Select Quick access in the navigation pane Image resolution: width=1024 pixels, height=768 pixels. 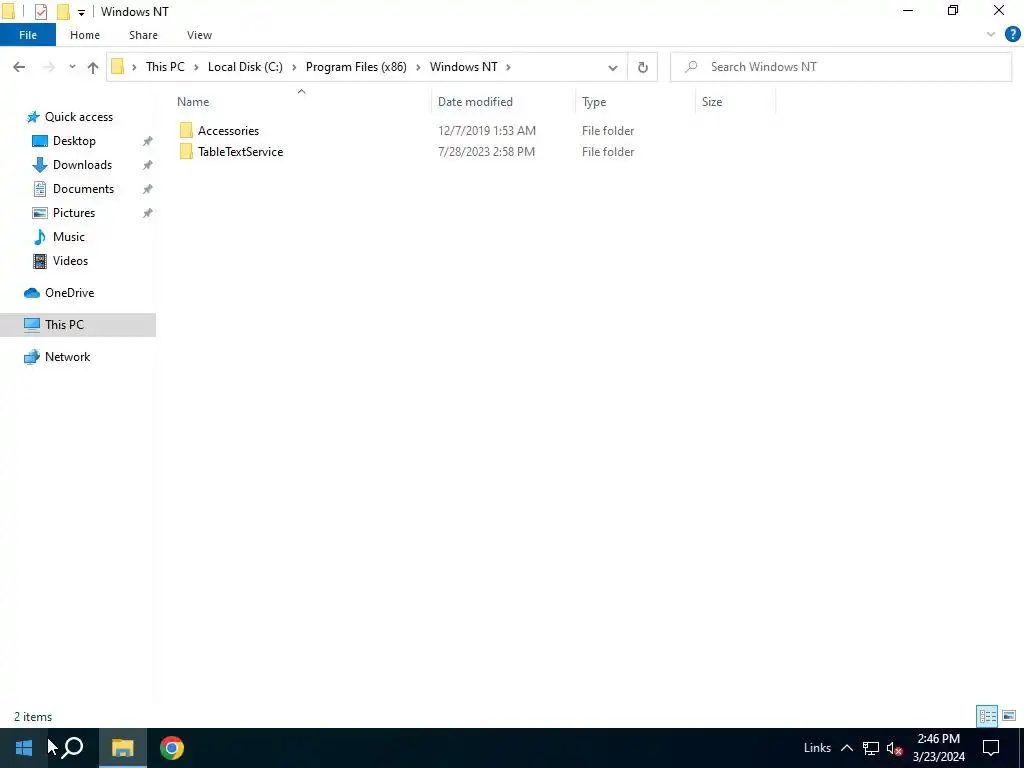[78, 117]
